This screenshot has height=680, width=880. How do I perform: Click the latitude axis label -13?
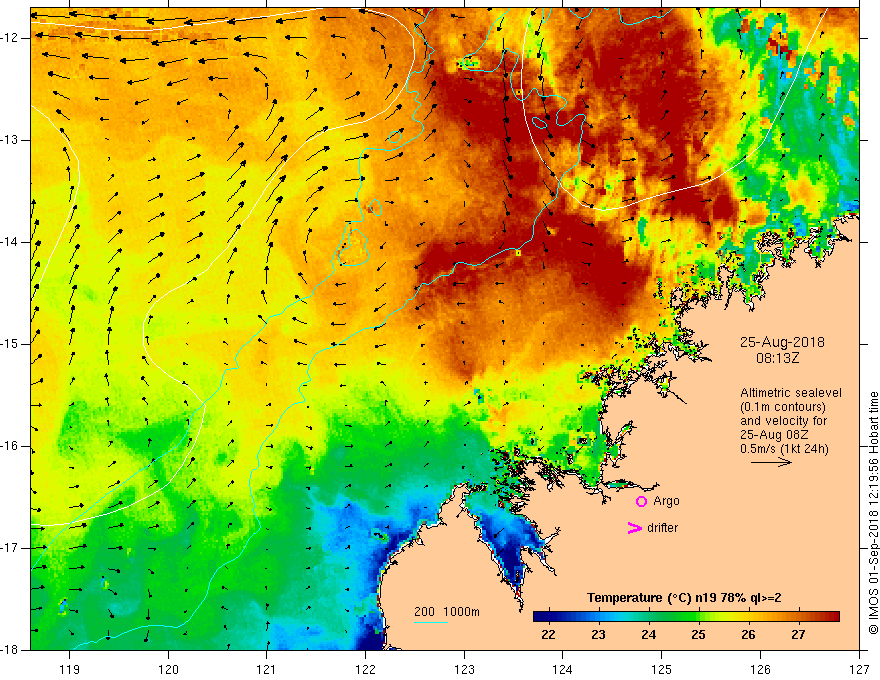(x=10, y=140)
